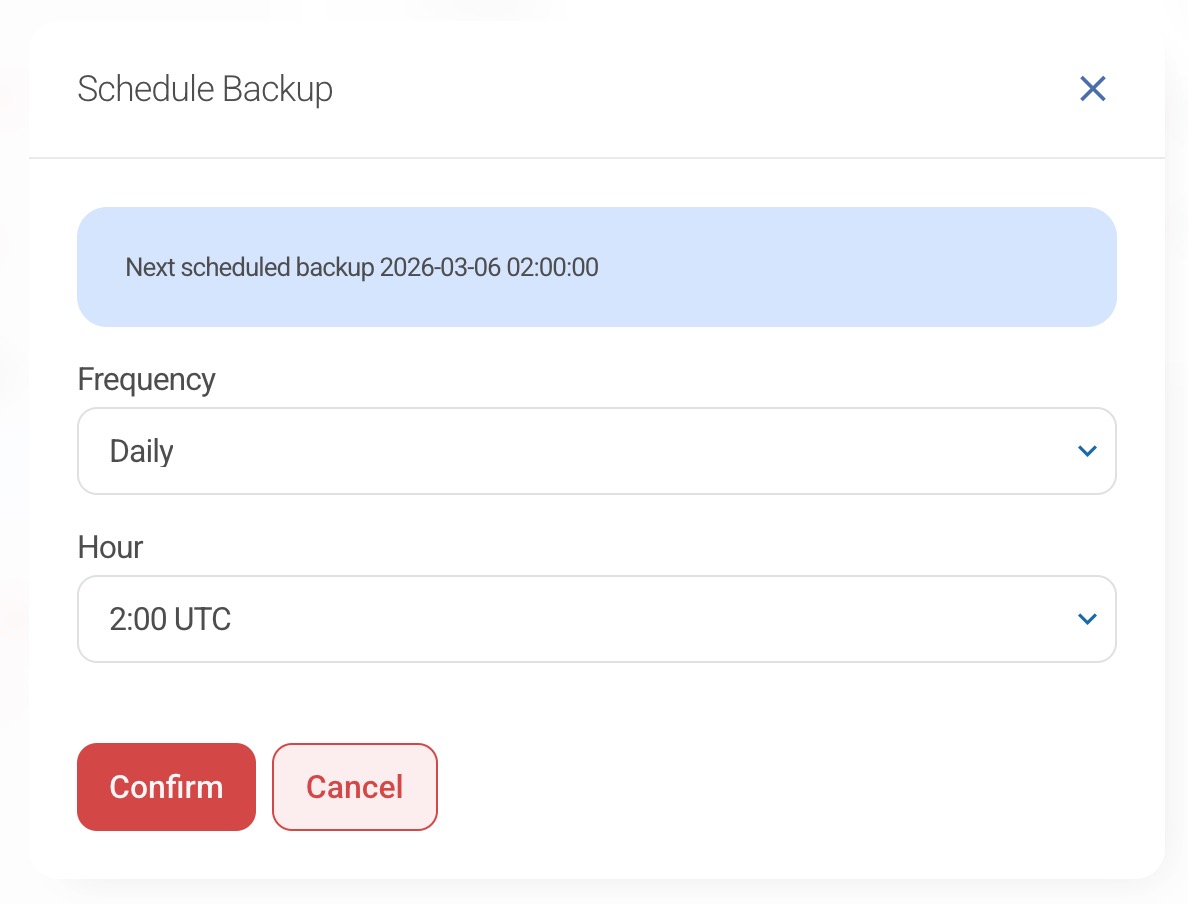The image size is (1188, 904).
Task: Click the "Schedule Backup" dialog title
Action: click(205, 89)
